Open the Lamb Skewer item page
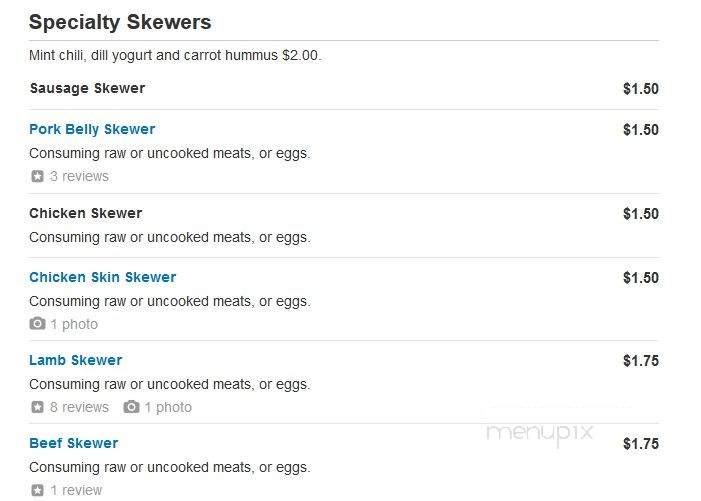 [76, 360]
